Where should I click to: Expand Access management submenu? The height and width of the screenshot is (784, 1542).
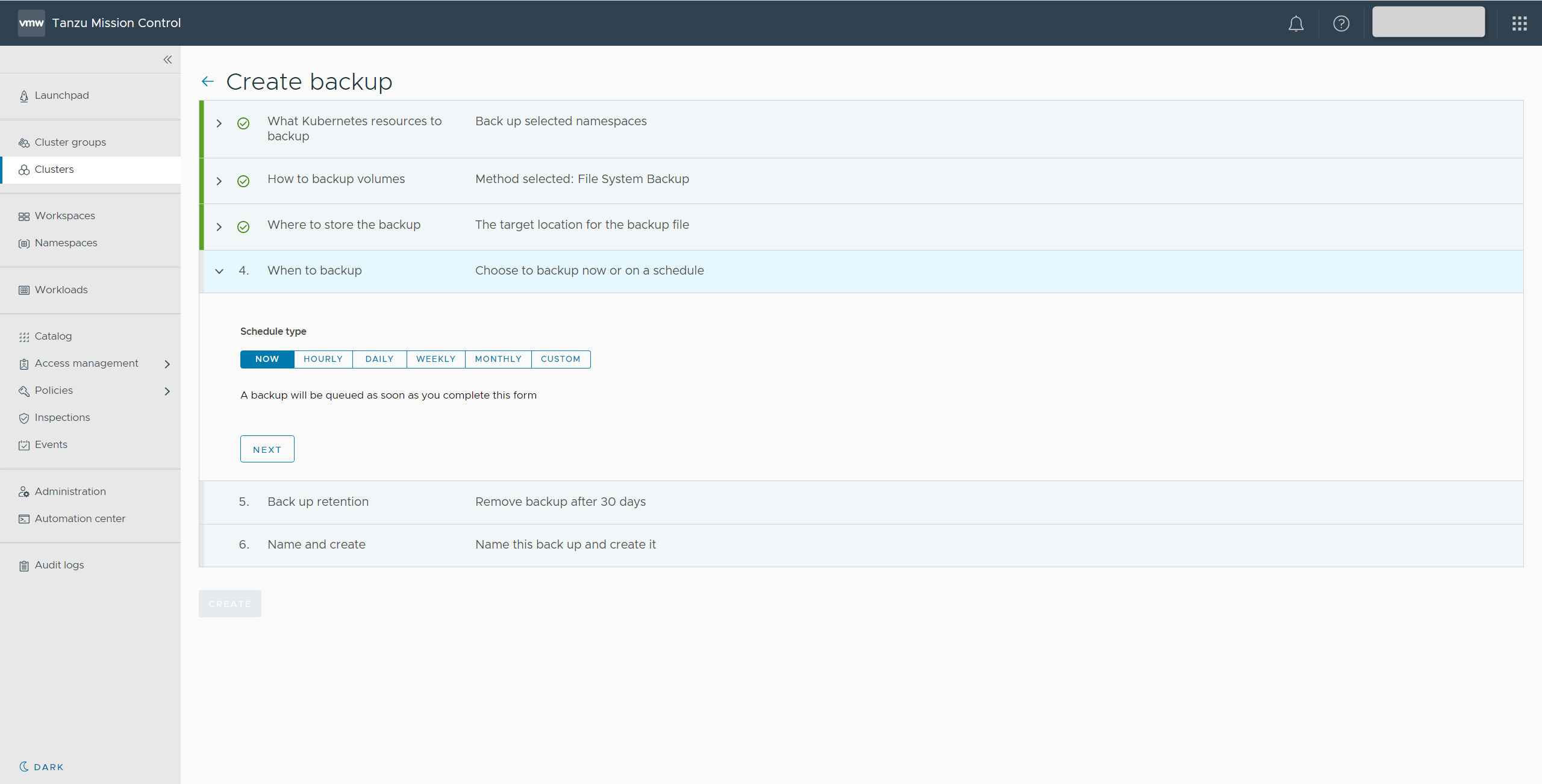[167, 364]
